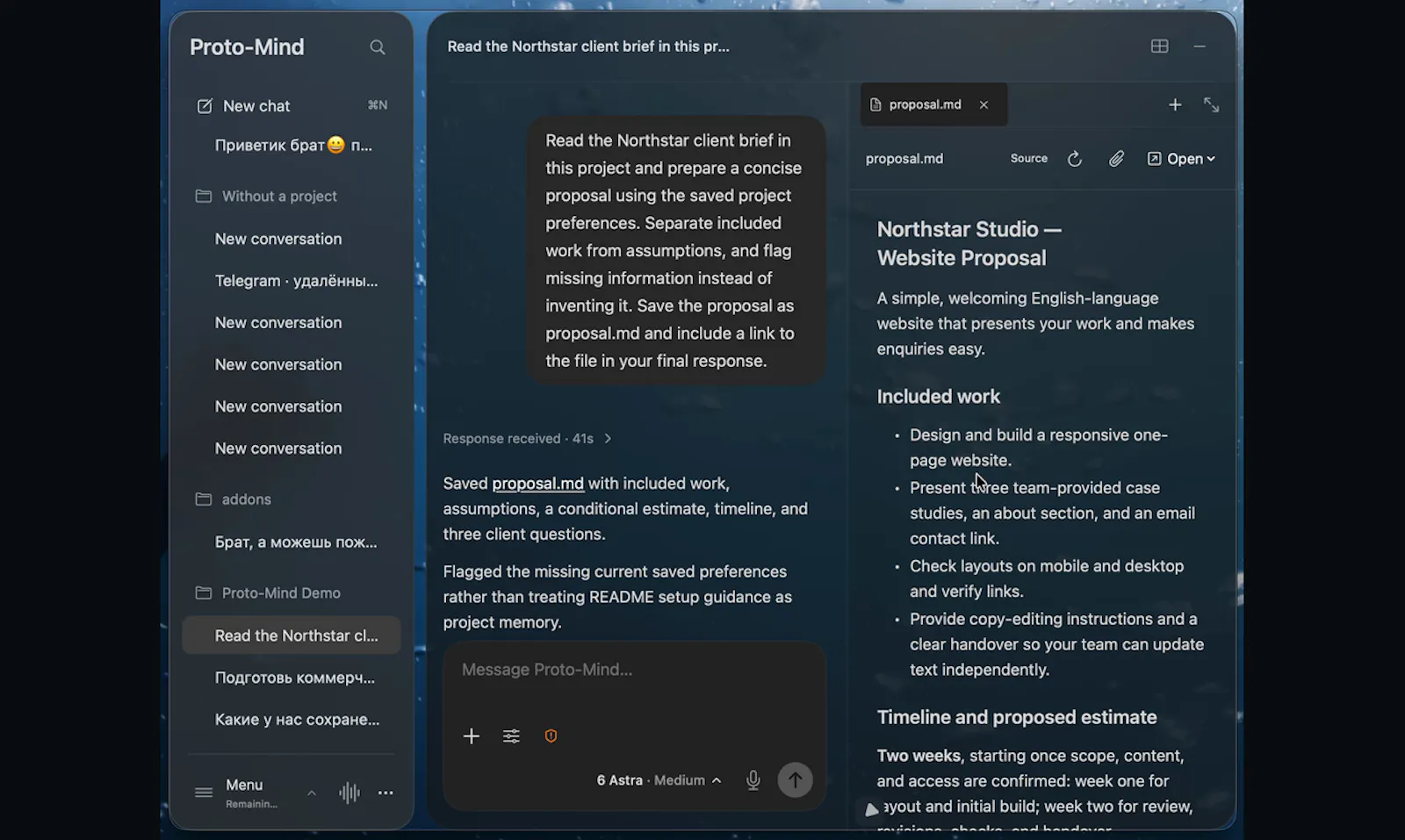Open the Telegram · удалённы... conversation
Screen dimensions: 1405x840
tap(296, 281)
